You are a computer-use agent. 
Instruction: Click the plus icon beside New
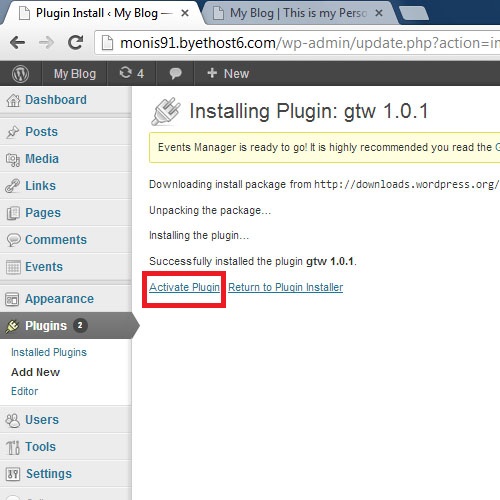tap(212, 73)
